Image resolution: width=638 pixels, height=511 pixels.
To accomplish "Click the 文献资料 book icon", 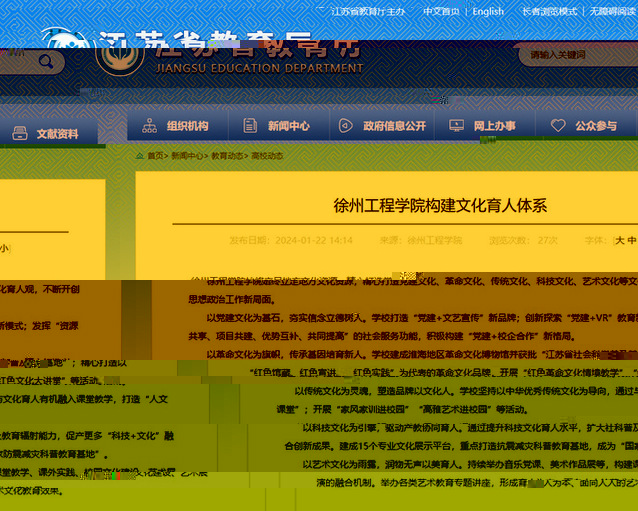I will 19,133.
